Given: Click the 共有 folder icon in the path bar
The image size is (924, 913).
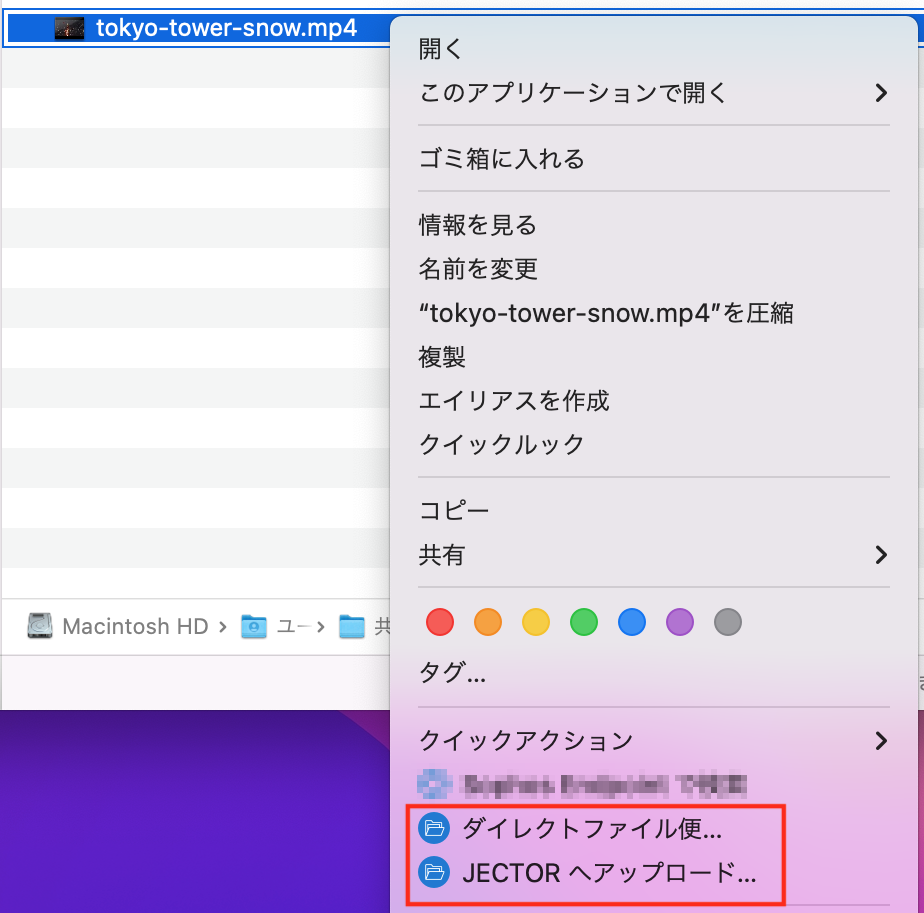Looking at the screenshot, I should click(352, 626).
